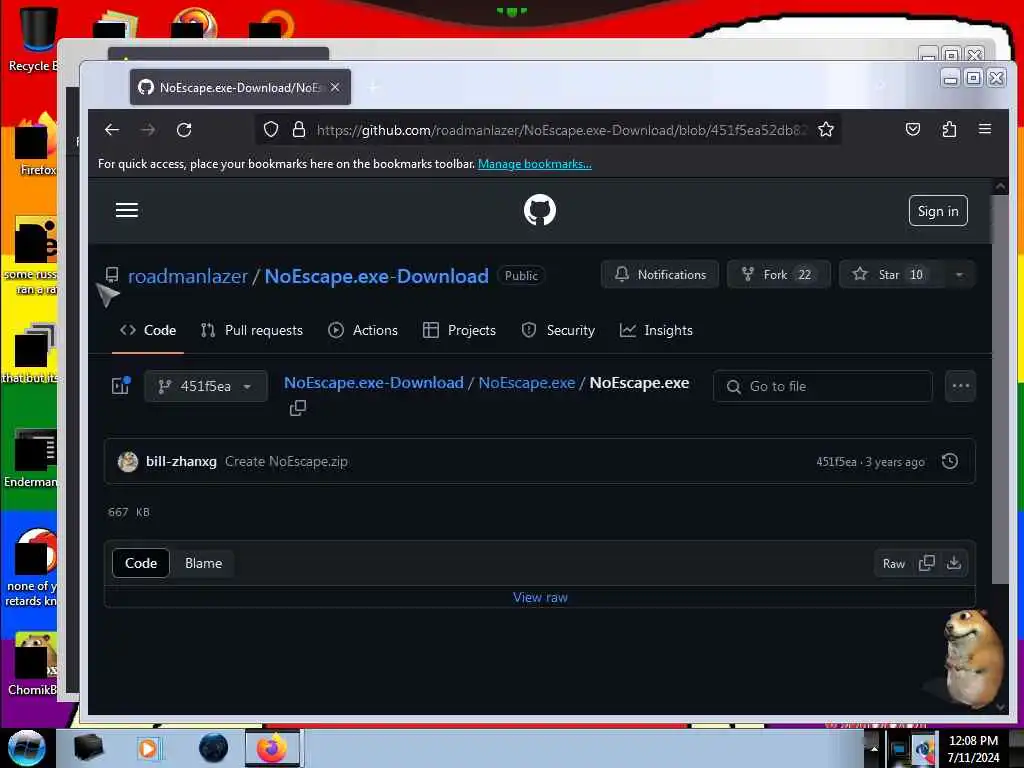Open the Firefox application menu
Screen dimensions: 1024x768
pos(985,129)
